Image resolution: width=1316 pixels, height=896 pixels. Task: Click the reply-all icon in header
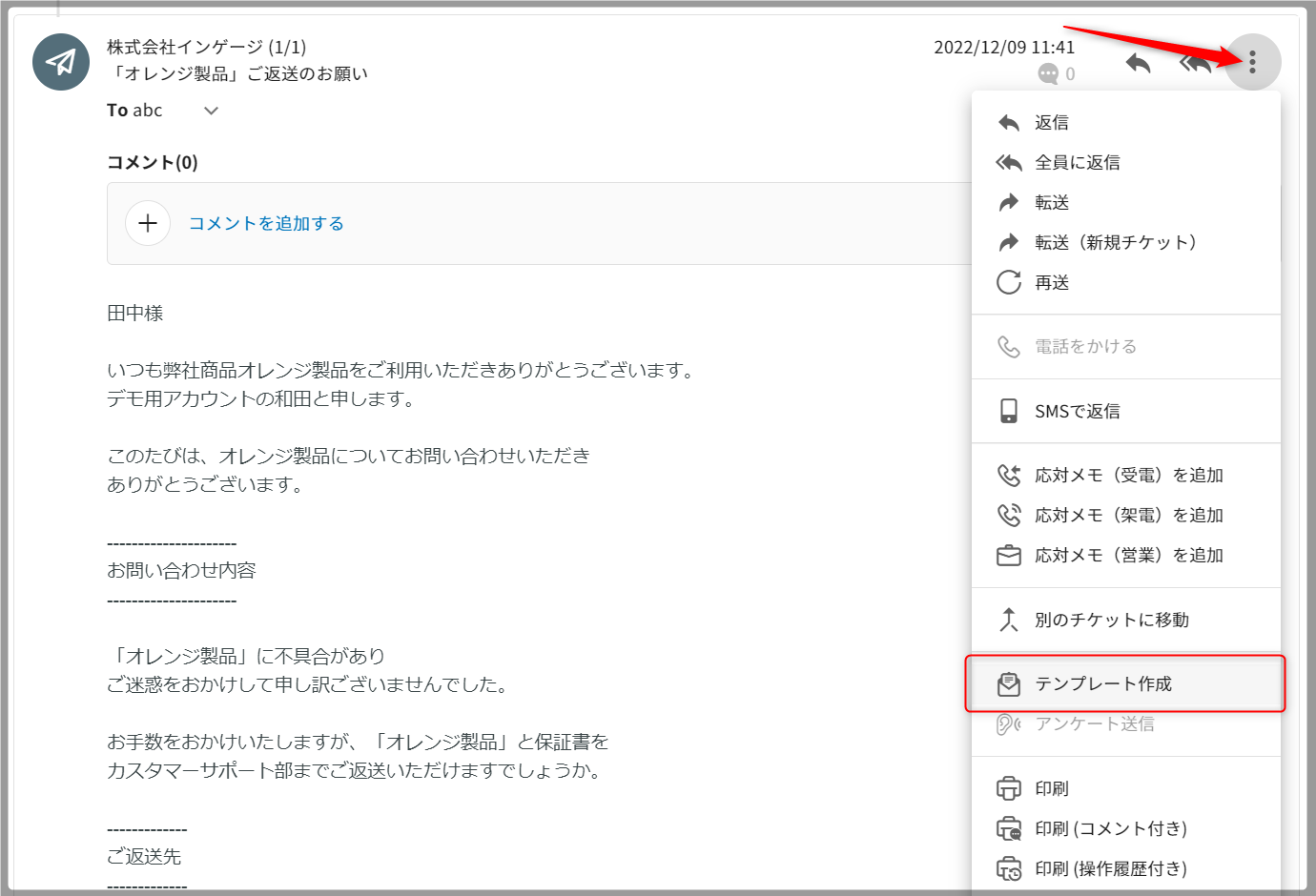1194,64
